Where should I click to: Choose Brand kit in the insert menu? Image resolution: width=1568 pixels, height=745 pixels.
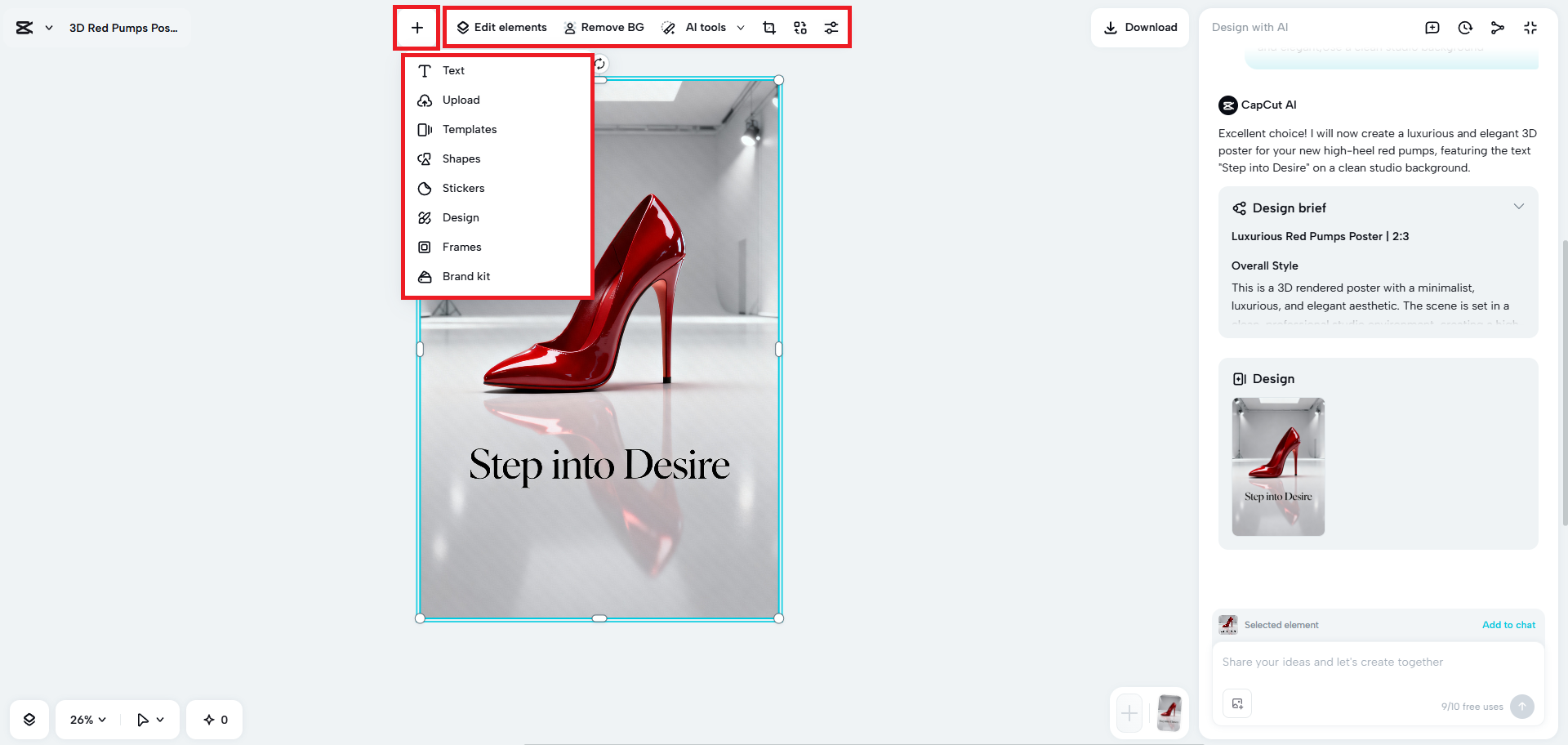tap(466, 276)
